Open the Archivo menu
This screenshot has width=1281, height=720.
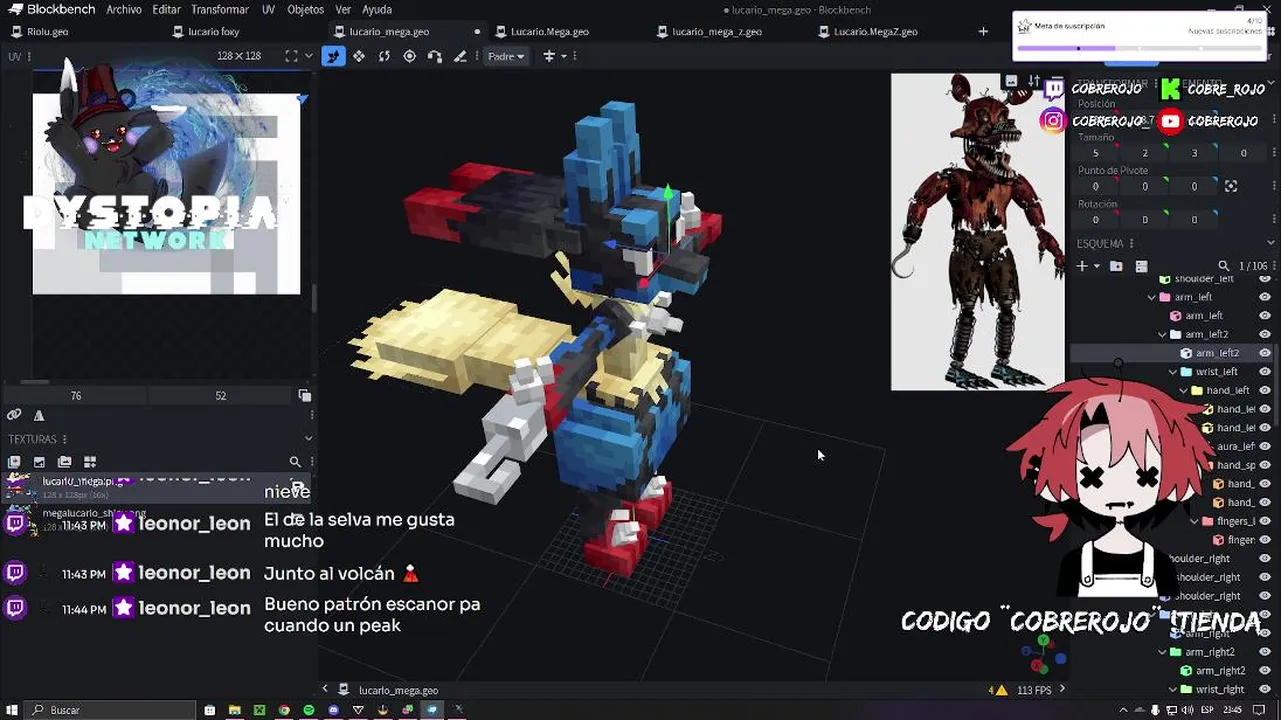124,9
